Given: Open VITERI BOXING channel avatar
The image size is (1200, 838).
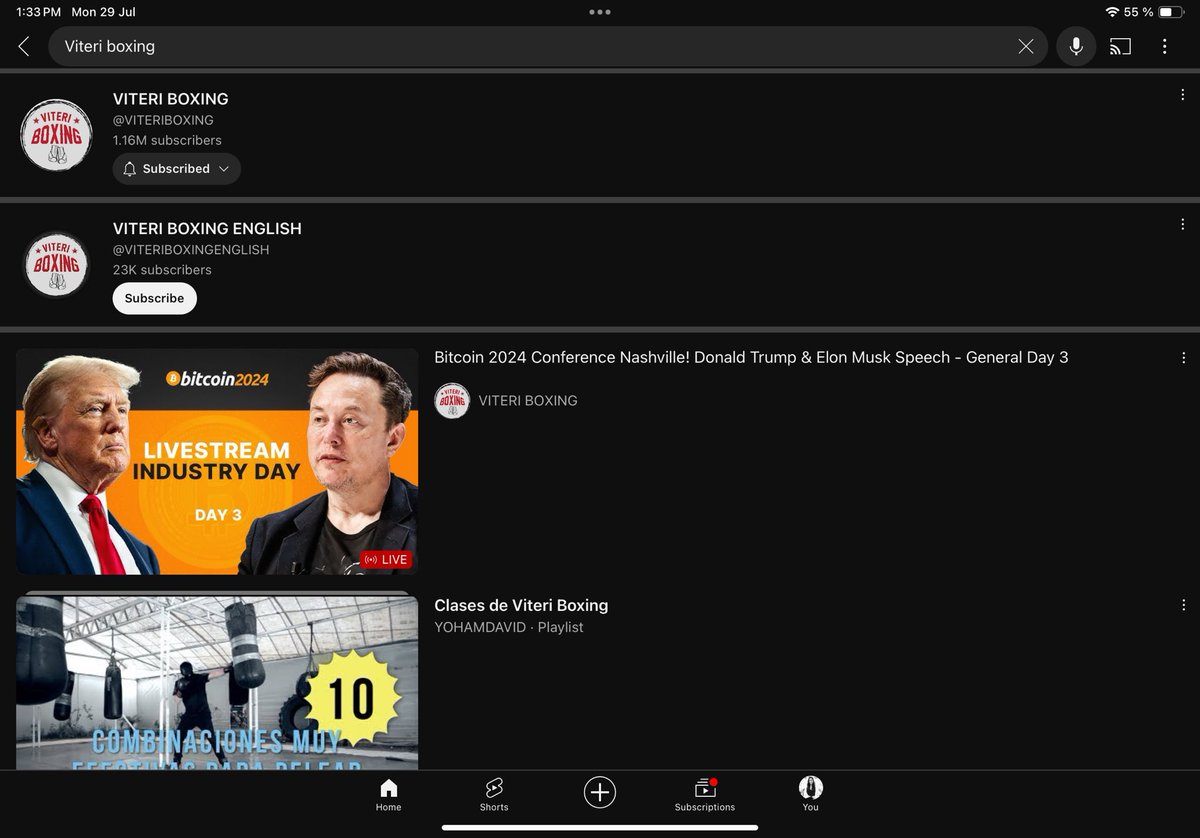Looking at the screenshot, I should pos(56,135).
